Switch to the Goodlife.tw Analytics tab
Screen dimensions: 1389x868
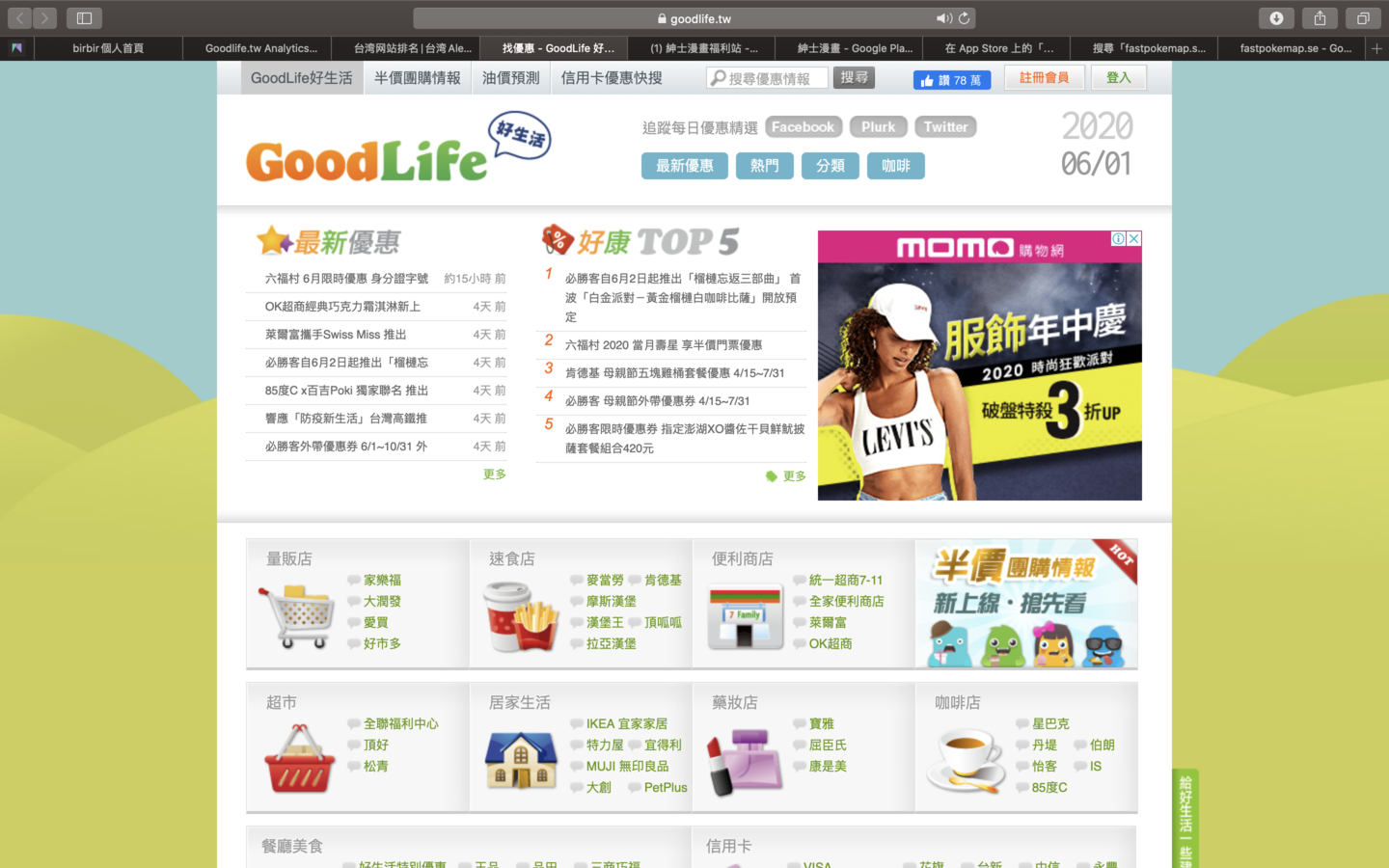point(260,48)
